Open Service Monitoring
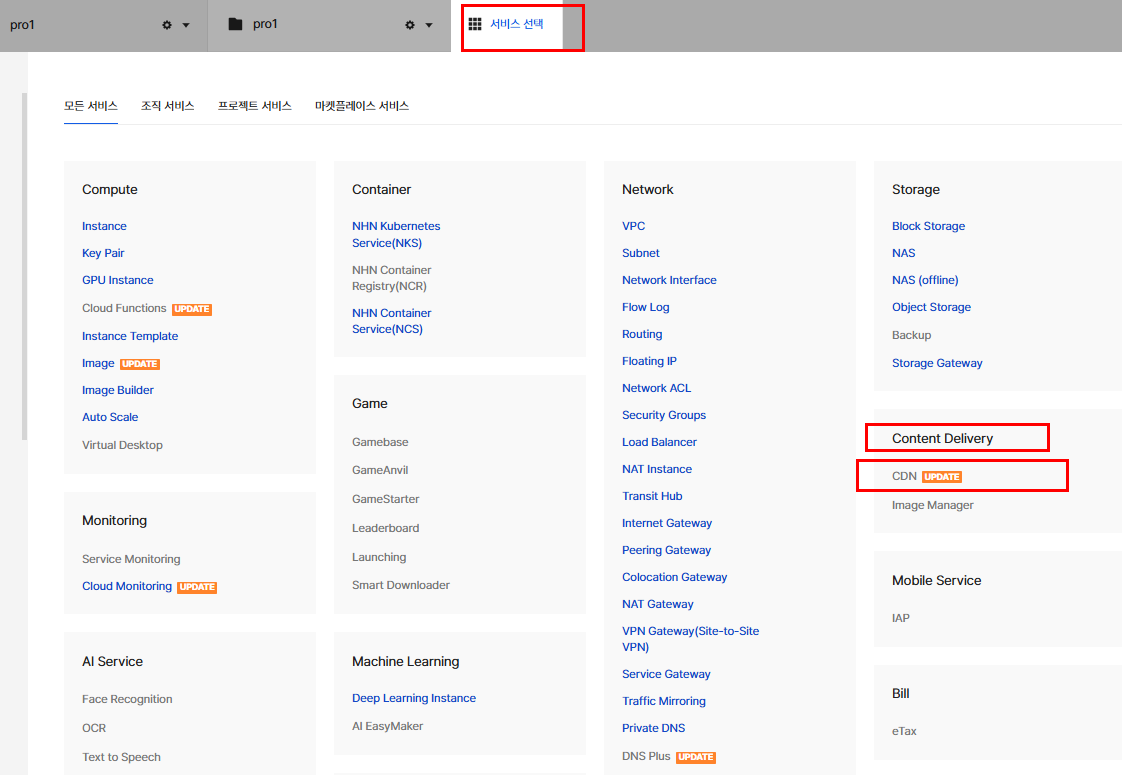The width and height of the screenshot is (1122, 775). (x=131, y=559)
